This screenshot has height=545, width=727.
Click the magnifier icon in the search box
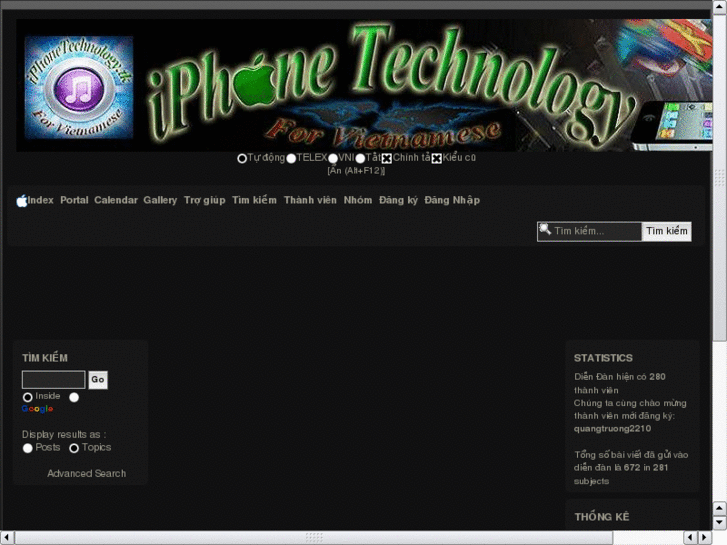545,229
